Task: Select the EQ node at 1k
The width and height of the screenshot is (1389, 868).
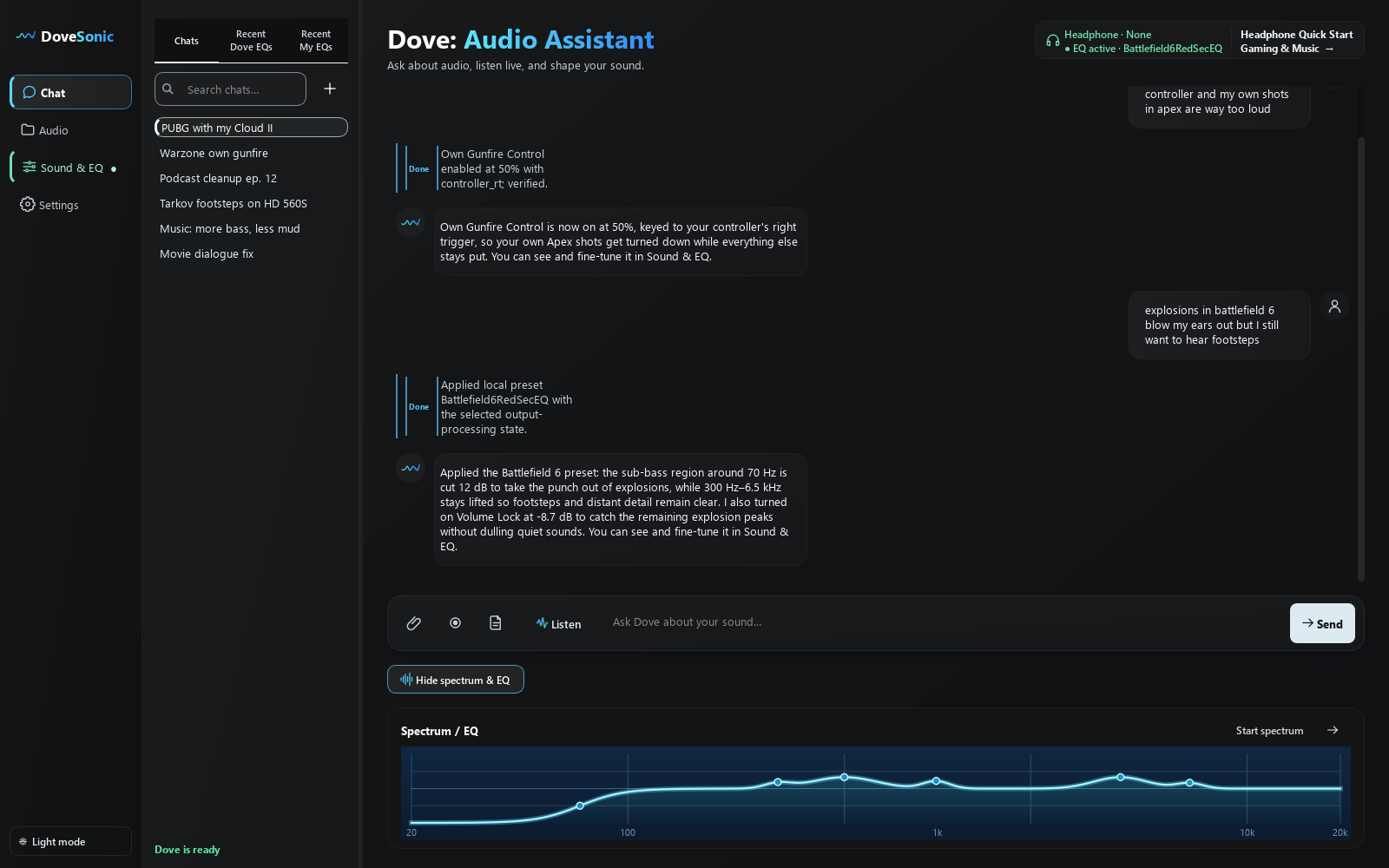Action: (x=936, y=781)
